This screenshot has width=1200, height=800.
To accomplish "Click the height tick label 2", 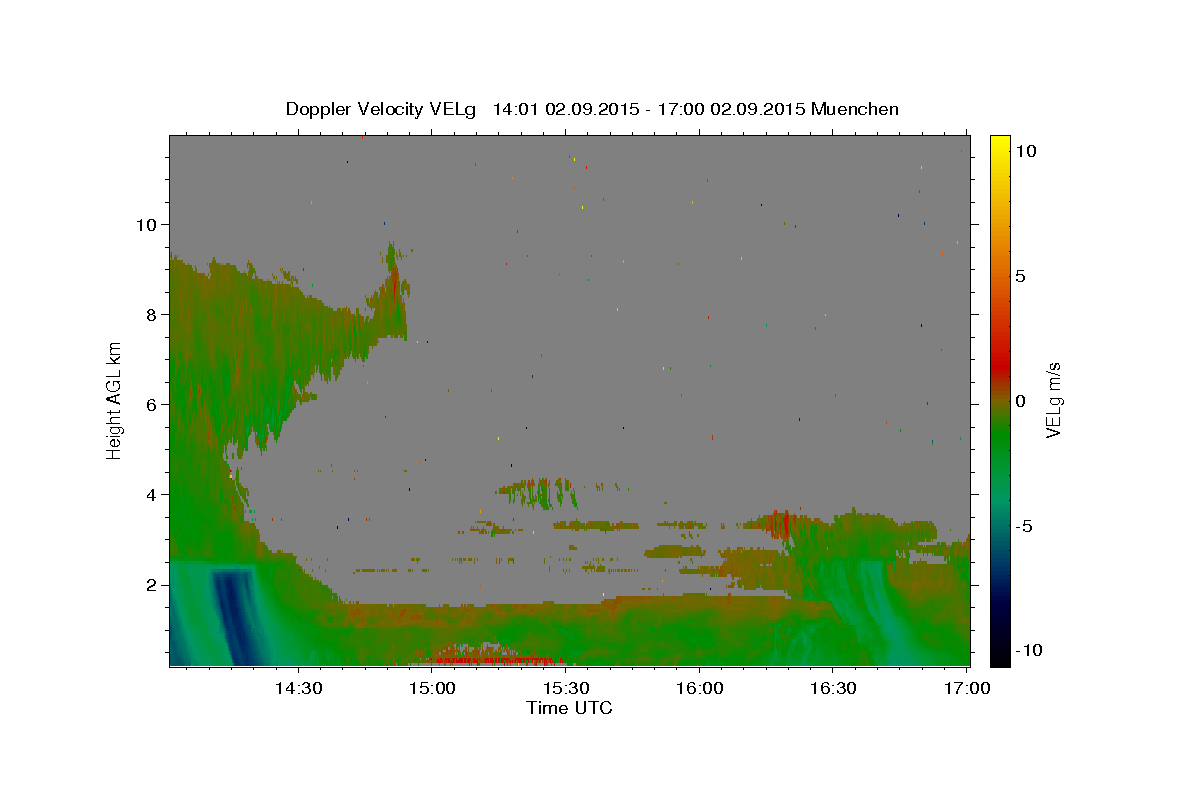I will (x=152, y=584).
